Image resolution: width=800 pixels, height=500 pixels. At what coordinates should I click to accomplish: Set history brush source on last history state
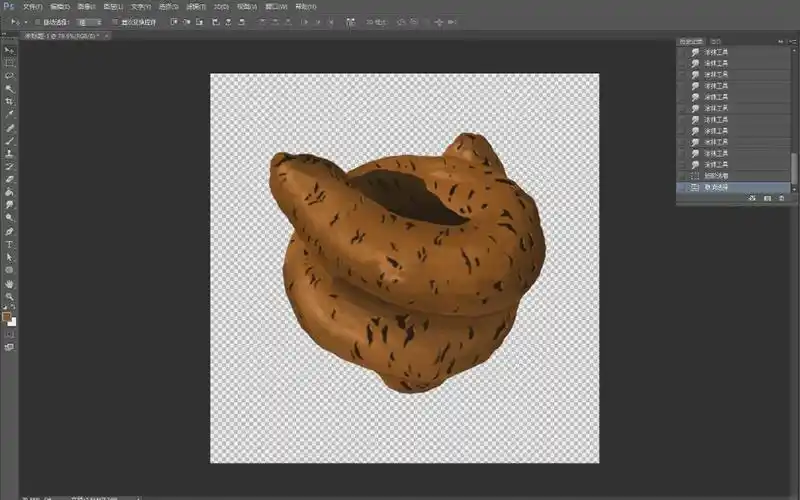point(682,187)
